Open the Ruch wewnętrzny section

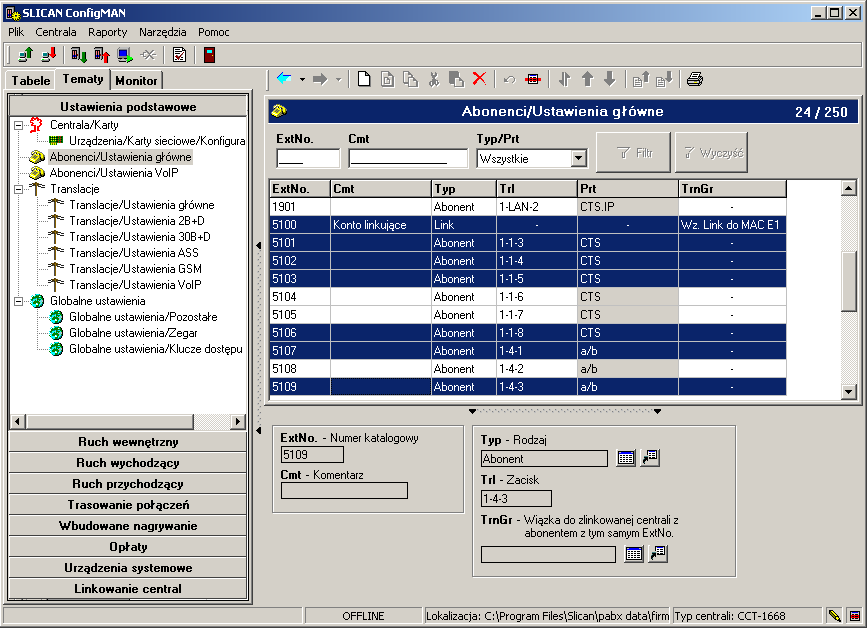(x=128, y=442)
